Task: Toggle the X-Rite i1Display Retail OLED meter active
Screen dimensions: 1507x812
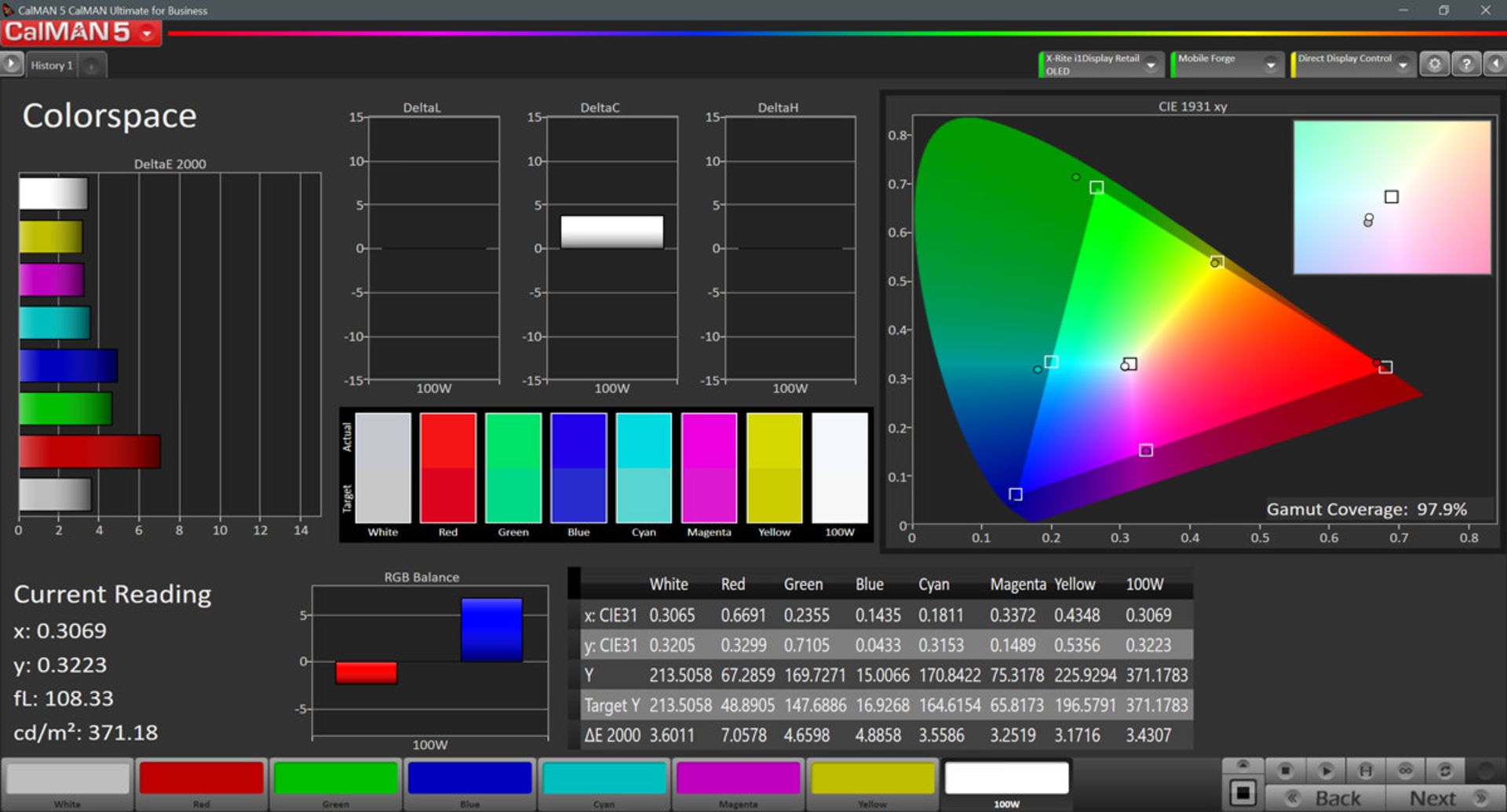Action: click(1042, 64)
